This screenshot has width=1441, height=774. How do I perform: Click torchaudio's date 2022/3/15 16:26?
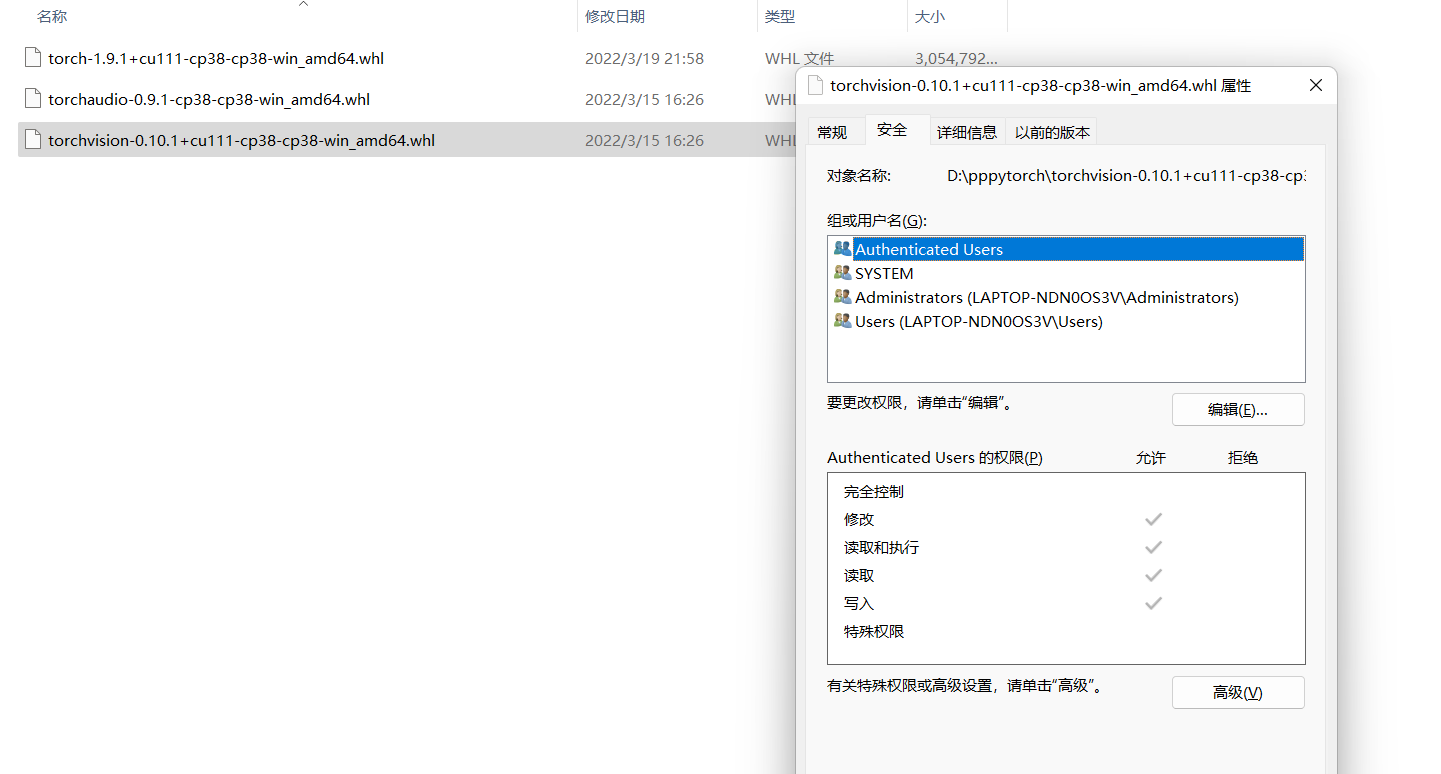644,99
